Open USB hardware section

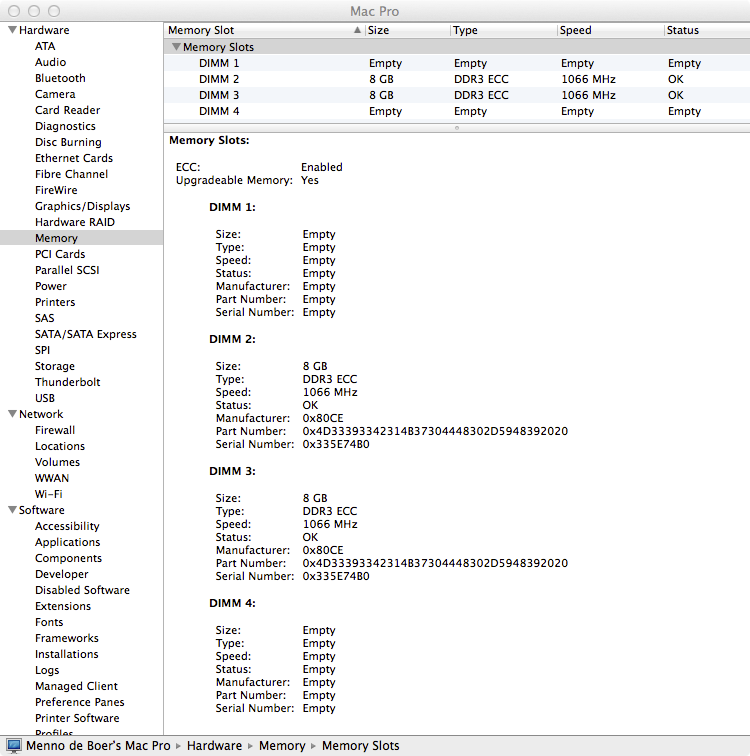[45, 398]
